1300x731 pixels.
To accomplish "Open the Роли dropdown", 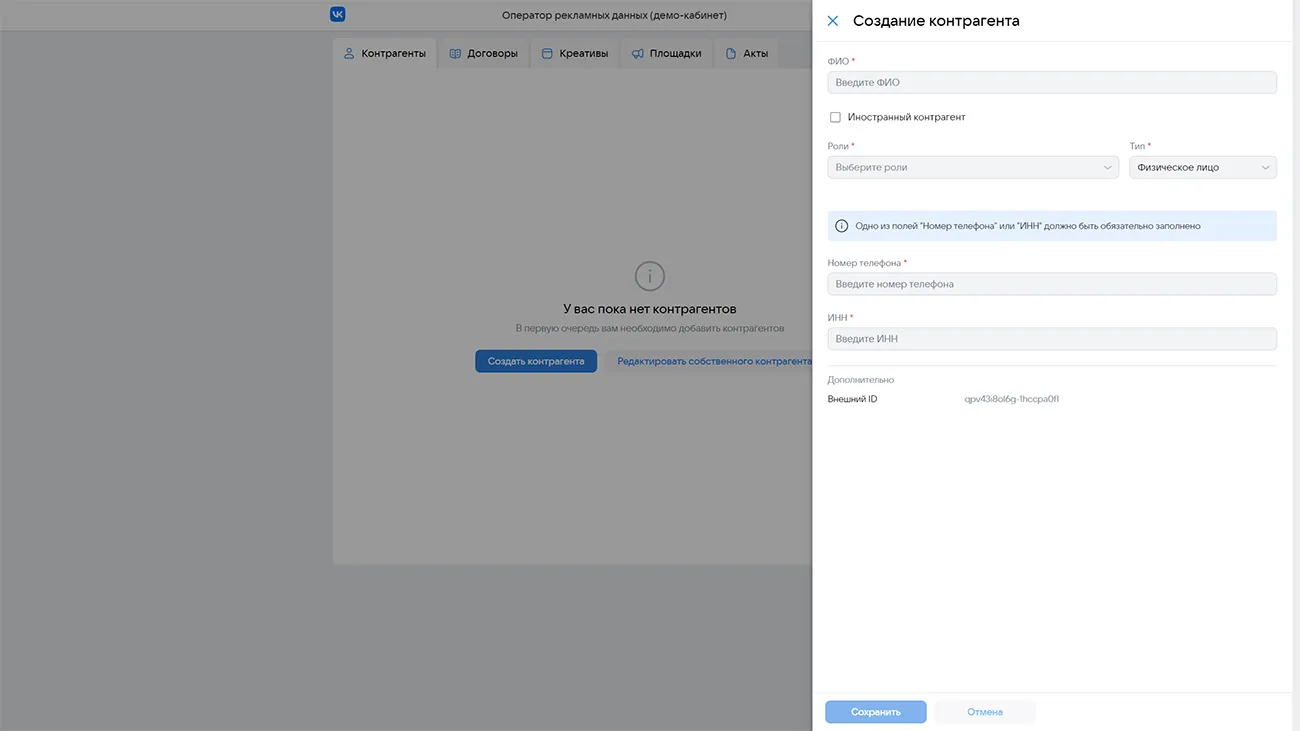I will pos(972,168).
